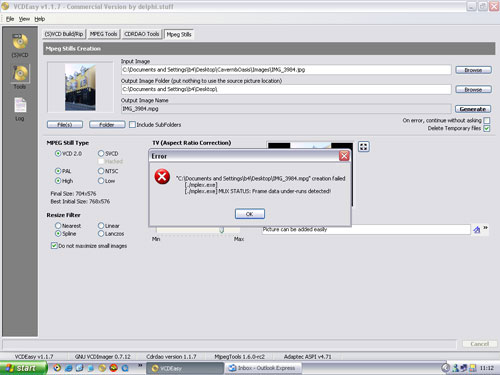Choose NTSC video standard

pos(101,171)
